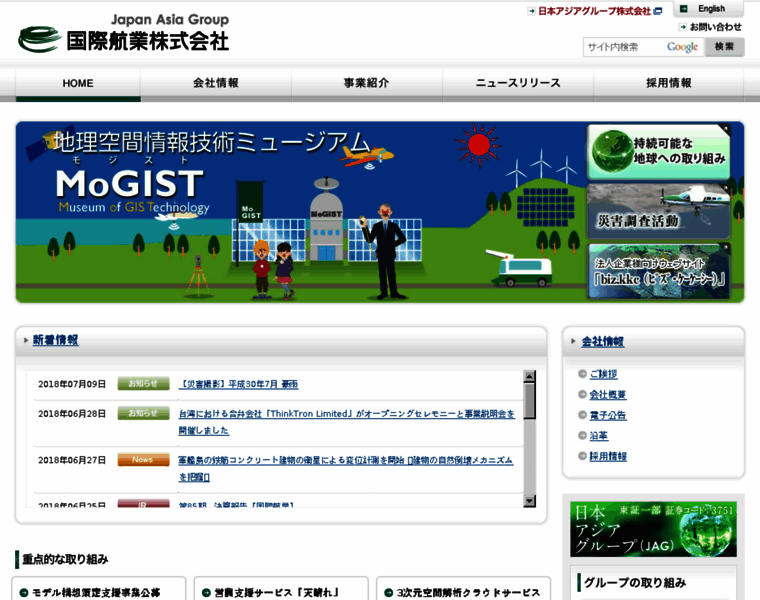This screenshot has height=600, width=760.
Task: Click the 検索 search button
Action: pos(724,47)
